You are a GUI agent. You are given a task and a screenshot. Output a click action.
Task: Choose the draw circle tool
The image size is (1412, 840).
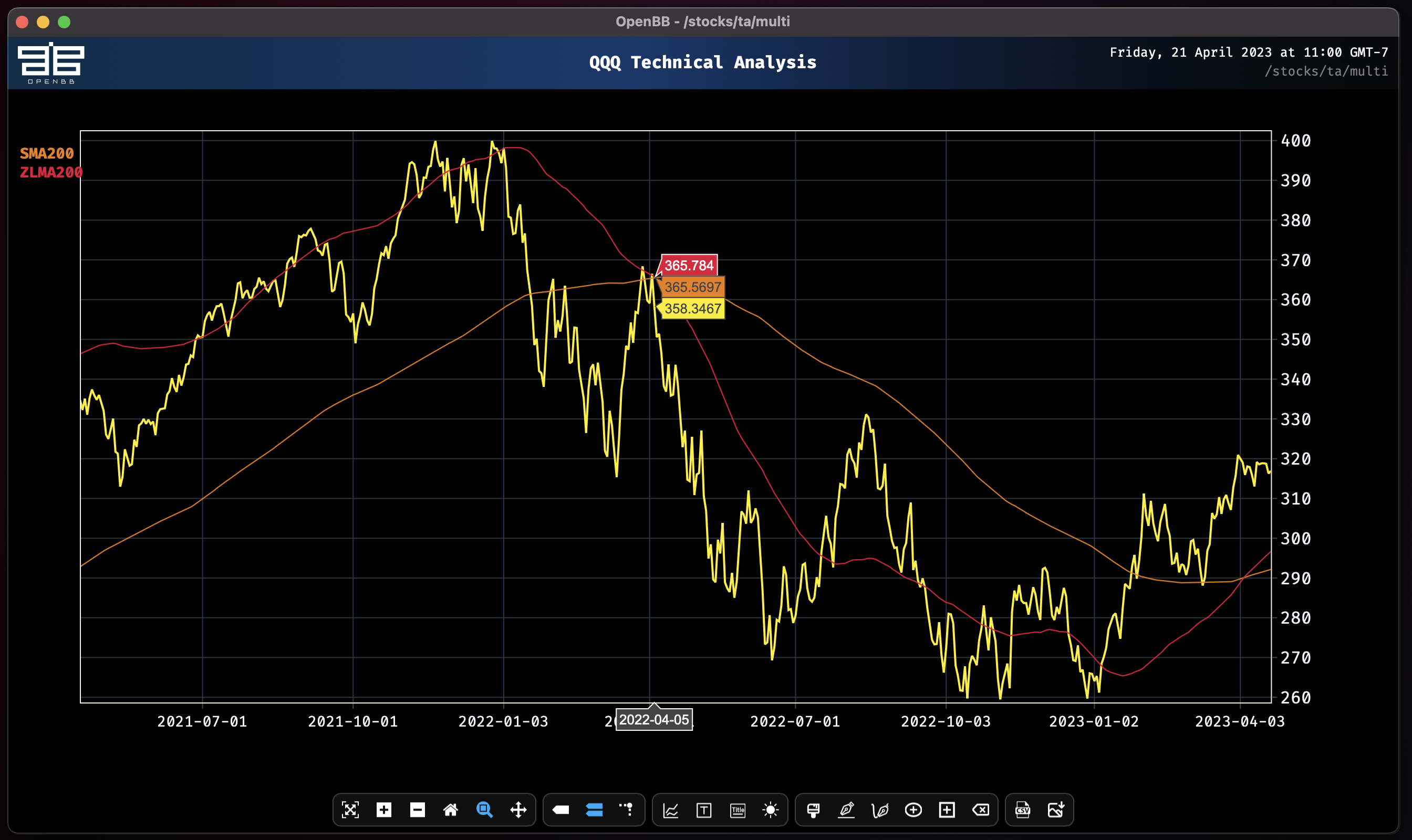tap(913, 810)
